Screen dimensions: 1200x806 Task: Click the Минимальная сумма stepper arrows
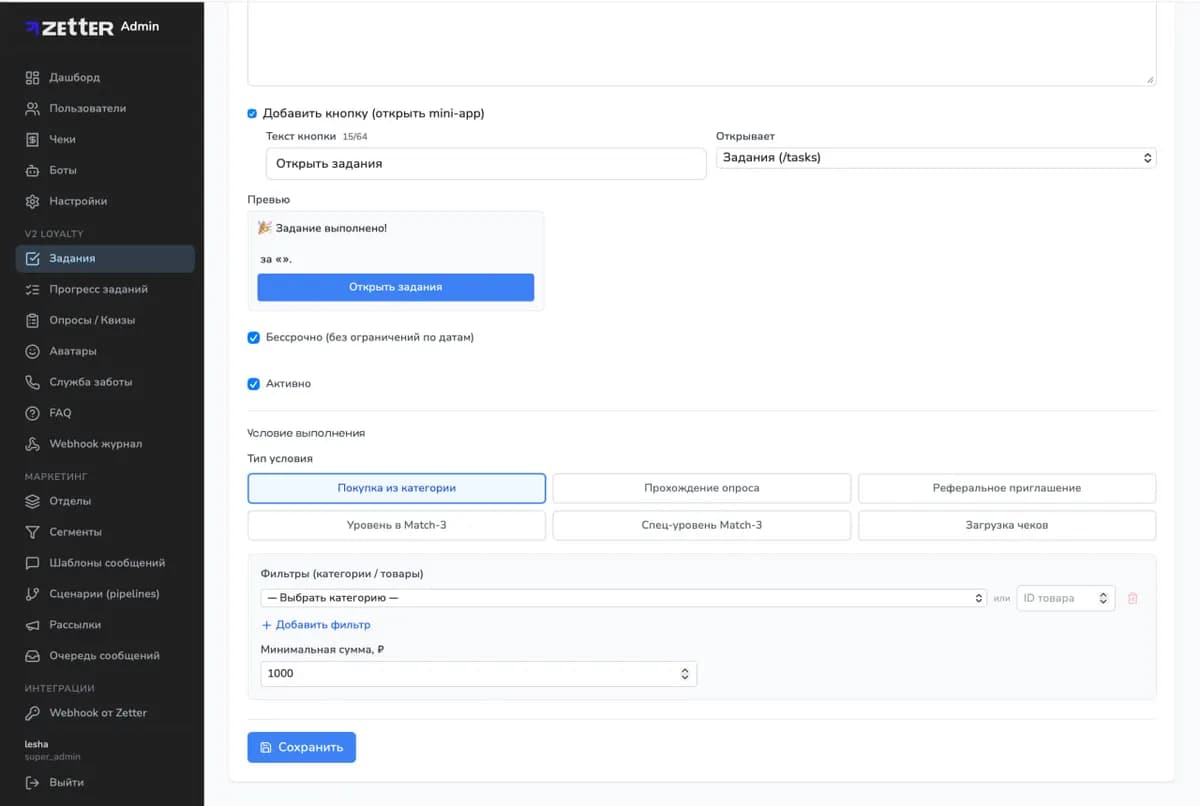[685, 674]
